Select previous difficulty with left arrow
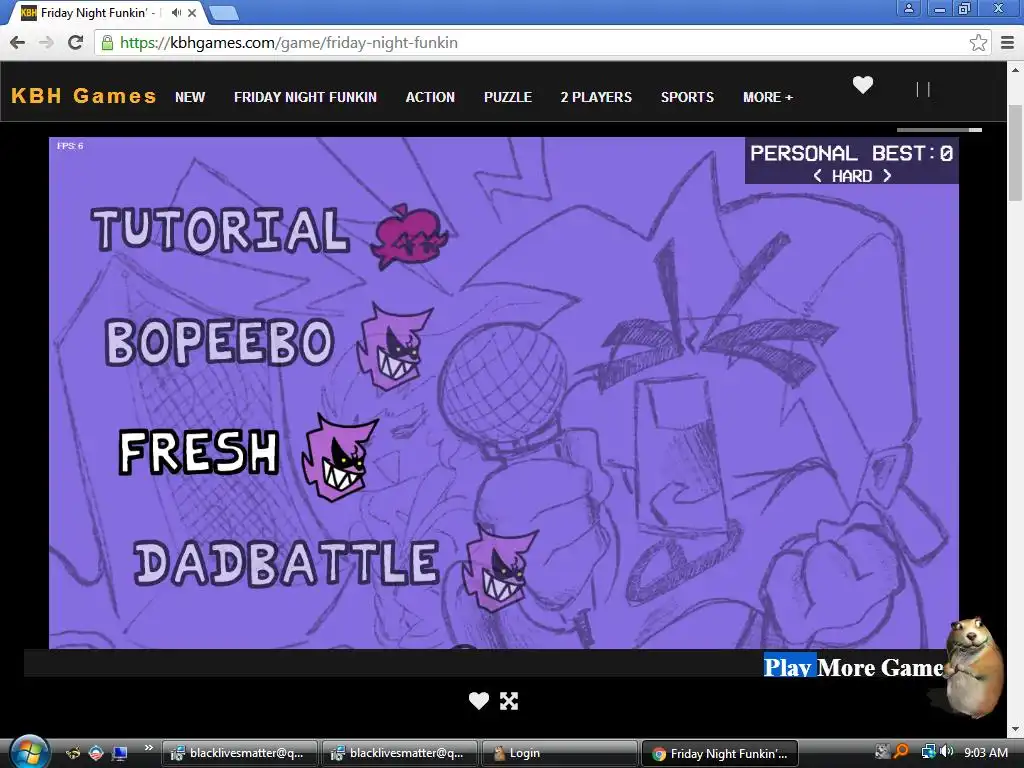The image size is (1024, 768). [x=818, y=176]
